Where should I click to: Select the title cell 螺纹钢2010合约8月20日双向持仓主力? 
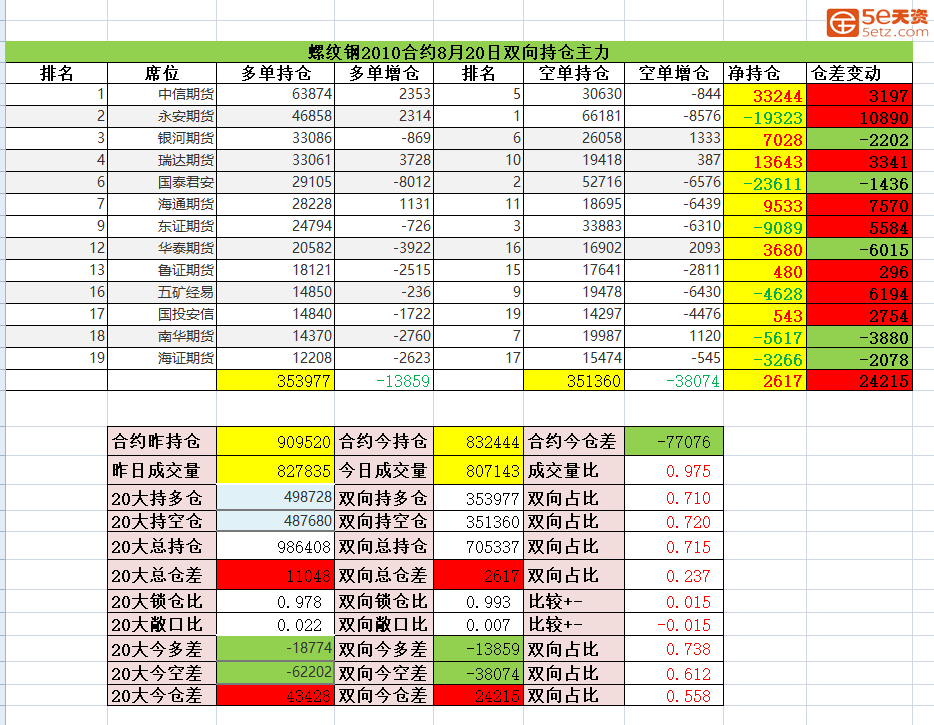coord(459,52)
